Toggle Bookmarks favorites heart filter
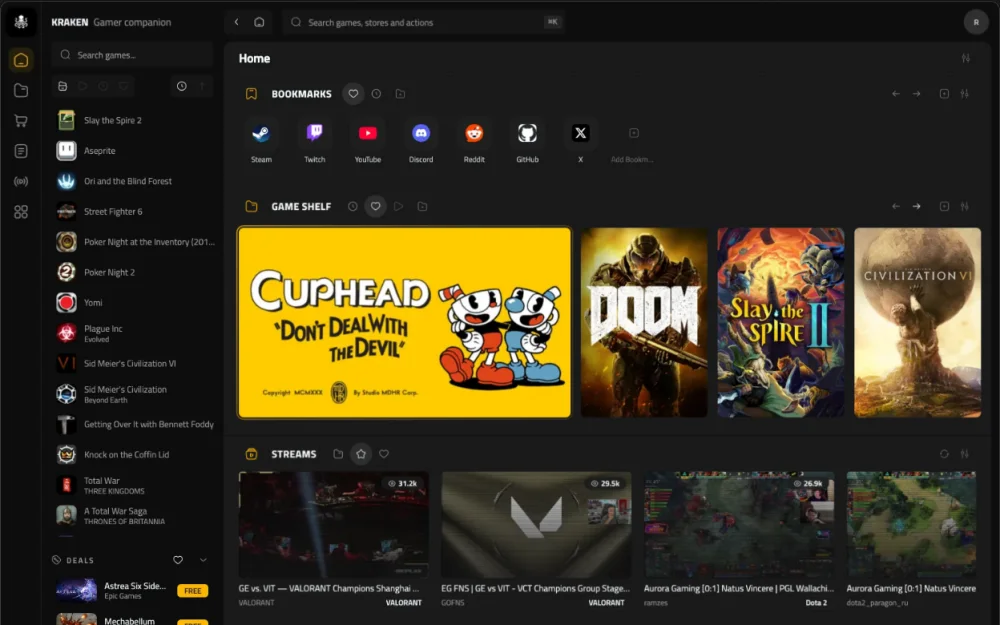This screenshot has height=625, width=1000. coord(353,94)
